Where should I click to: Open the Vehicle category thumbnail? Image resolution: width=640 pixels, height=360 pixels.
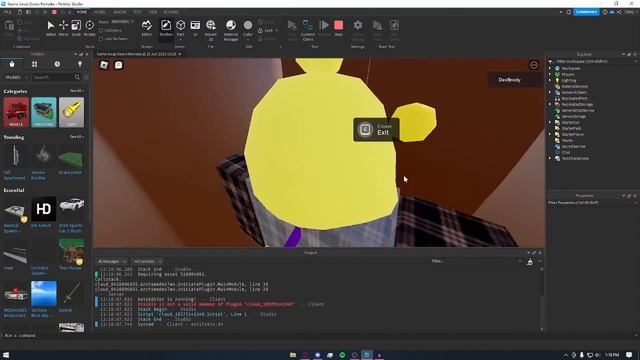pyautogui.click(x=16, y=112)
